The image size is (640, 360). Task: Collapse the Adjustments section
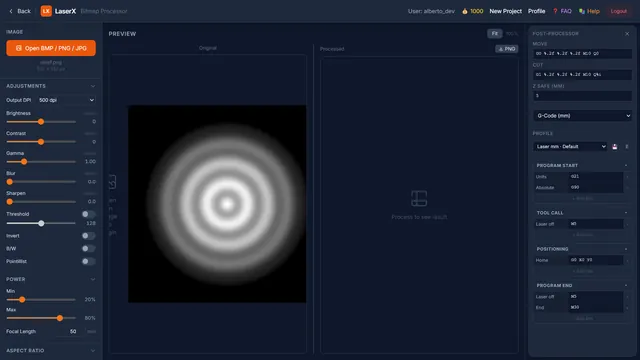click(93, 86)
